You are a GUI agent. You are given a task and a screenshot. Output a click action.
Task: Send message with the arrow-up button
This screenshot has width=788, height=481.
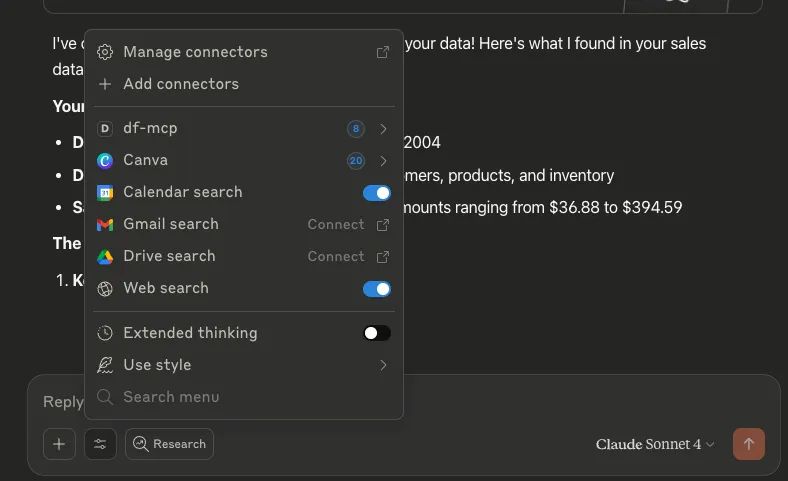pos(749,444)
